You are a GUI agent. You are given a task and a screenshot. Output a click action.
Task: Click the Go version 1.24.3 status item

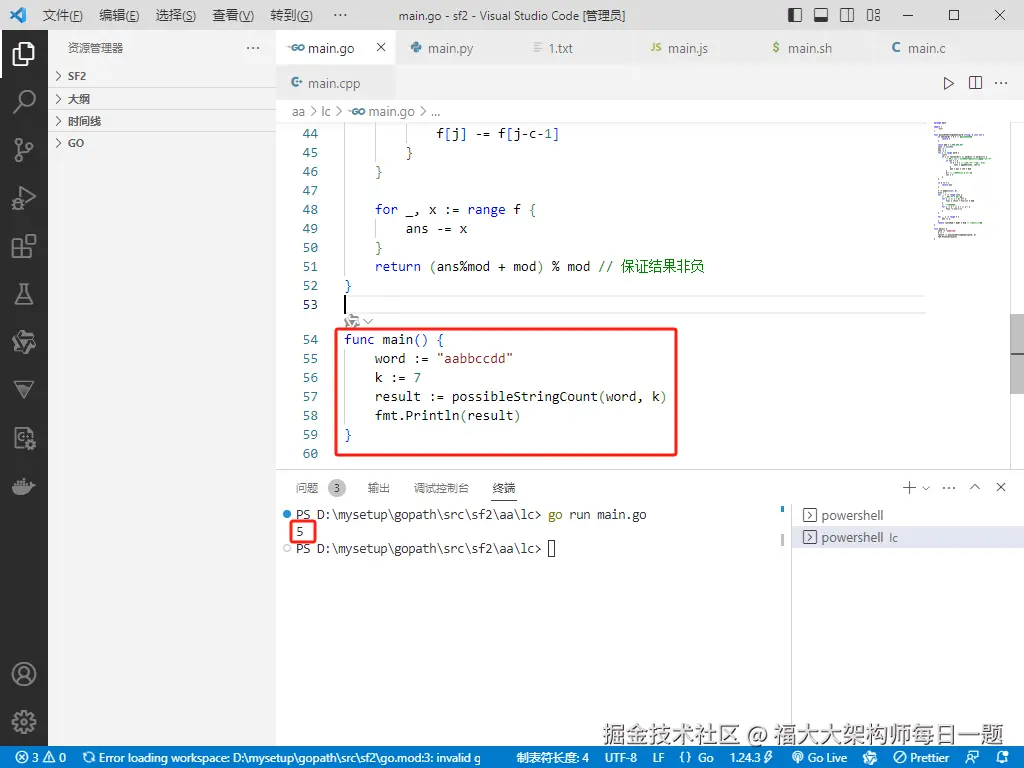pyautogui.click(x=751, y=758)
